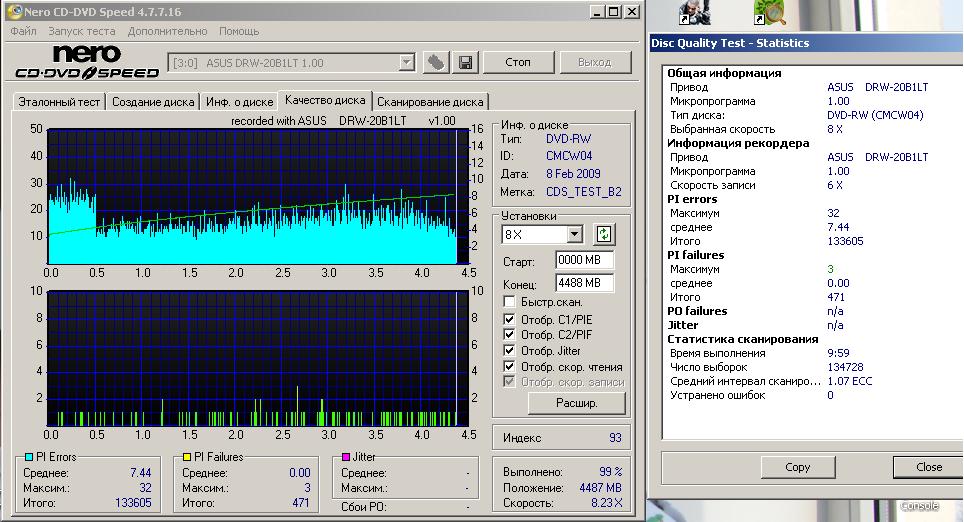Click the Конец value input field
Screen dimensions: 964x522
(584, 283)
